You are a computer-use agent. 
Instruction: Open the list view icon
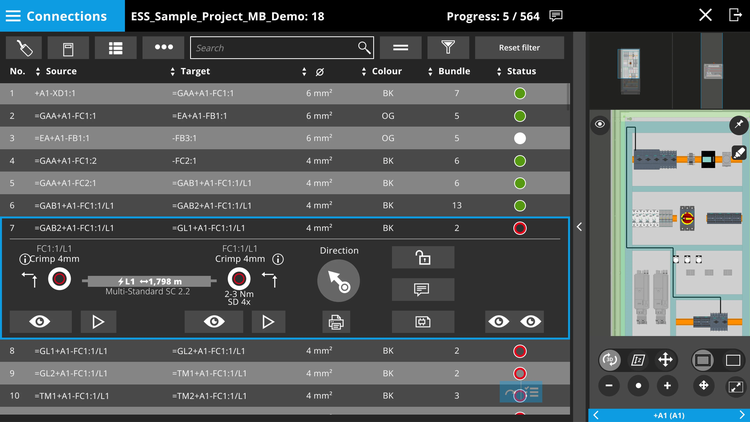116,47
